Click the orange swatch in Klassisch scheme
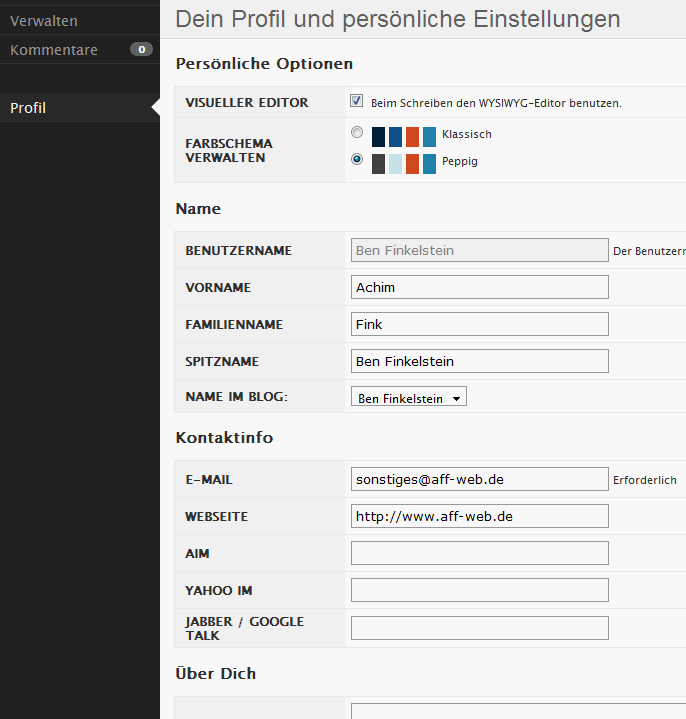686x719 pixels. click(412, 137)
